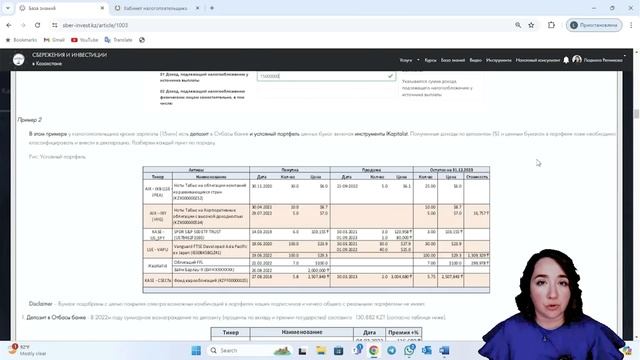Click the Наименование column header in lower table
The width and height of the screenshot is (640, 360).
[302, 333]
